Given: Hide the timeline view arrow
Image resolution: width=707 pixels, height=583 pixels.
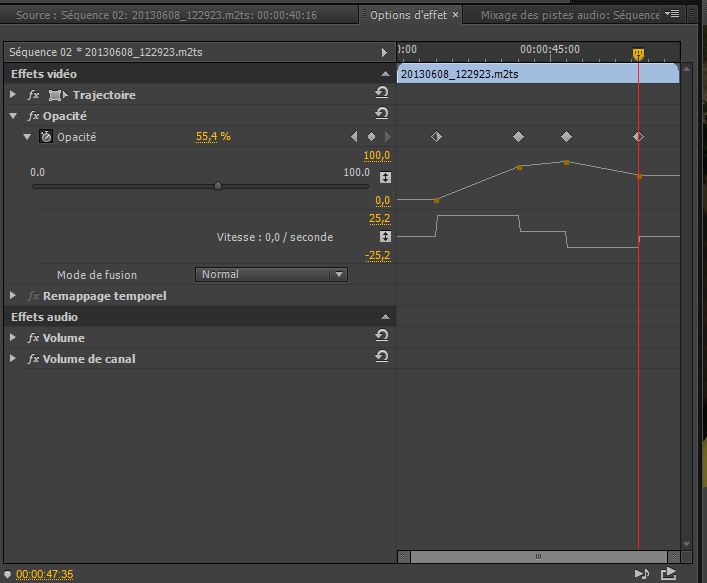Looking at the screenshot, I should (x=384, y=52).
